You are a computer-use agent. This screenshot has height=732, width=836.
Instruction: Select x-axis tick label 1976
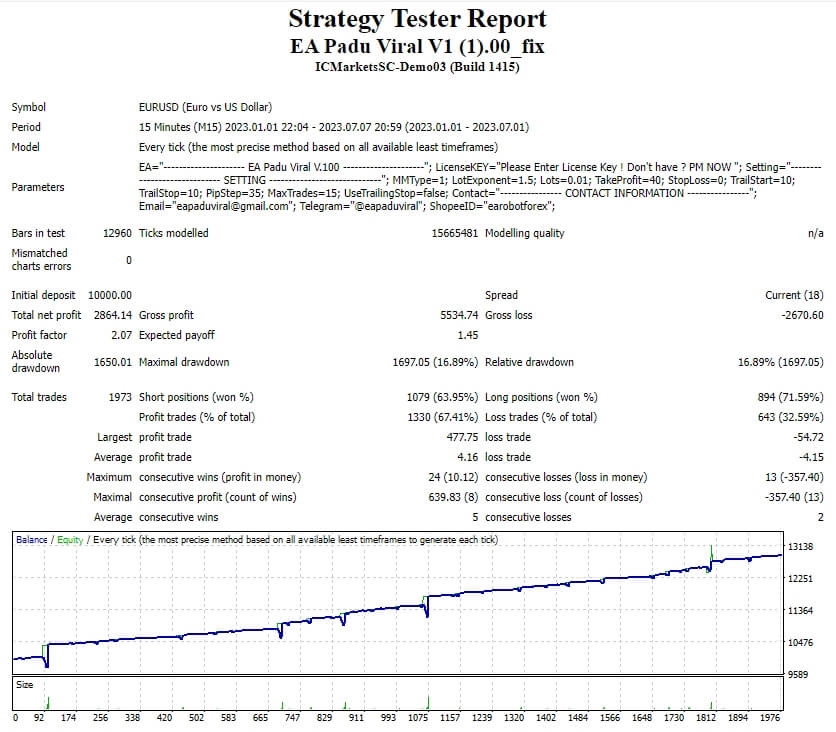[770, 718]
